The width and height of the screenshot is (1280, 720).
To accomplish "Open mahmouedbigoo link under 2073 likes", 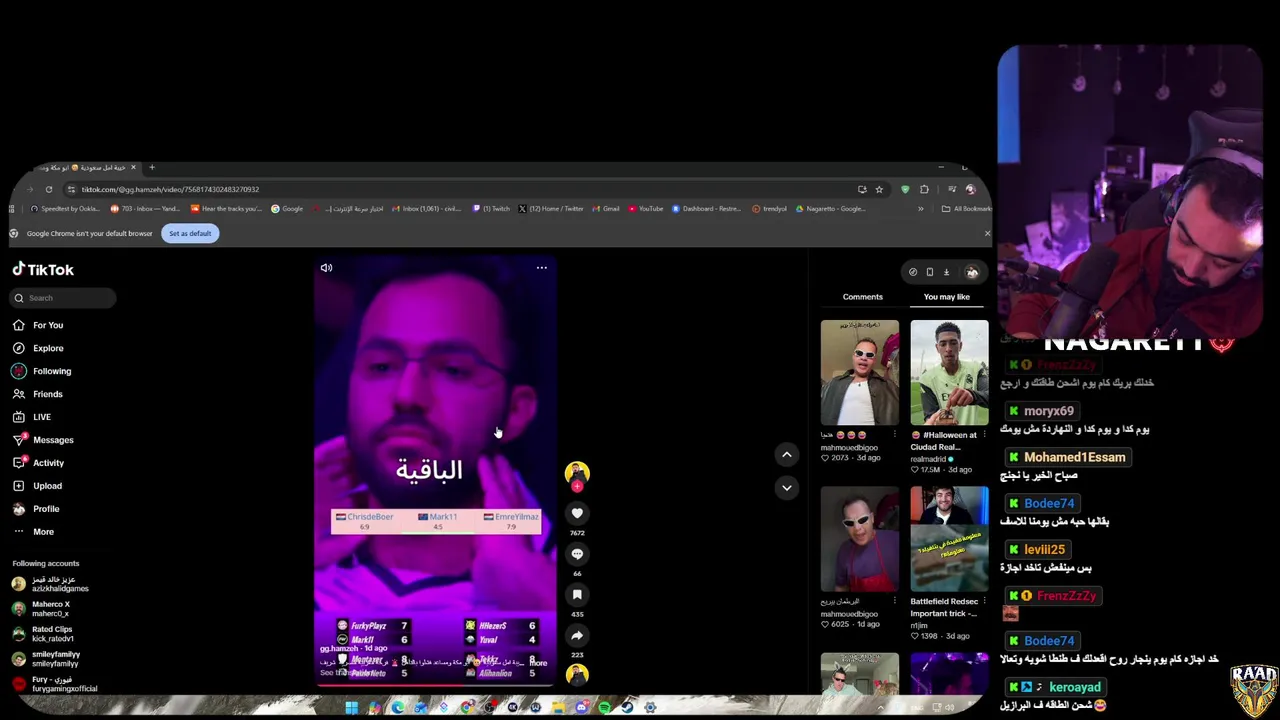I will [849, 447].
